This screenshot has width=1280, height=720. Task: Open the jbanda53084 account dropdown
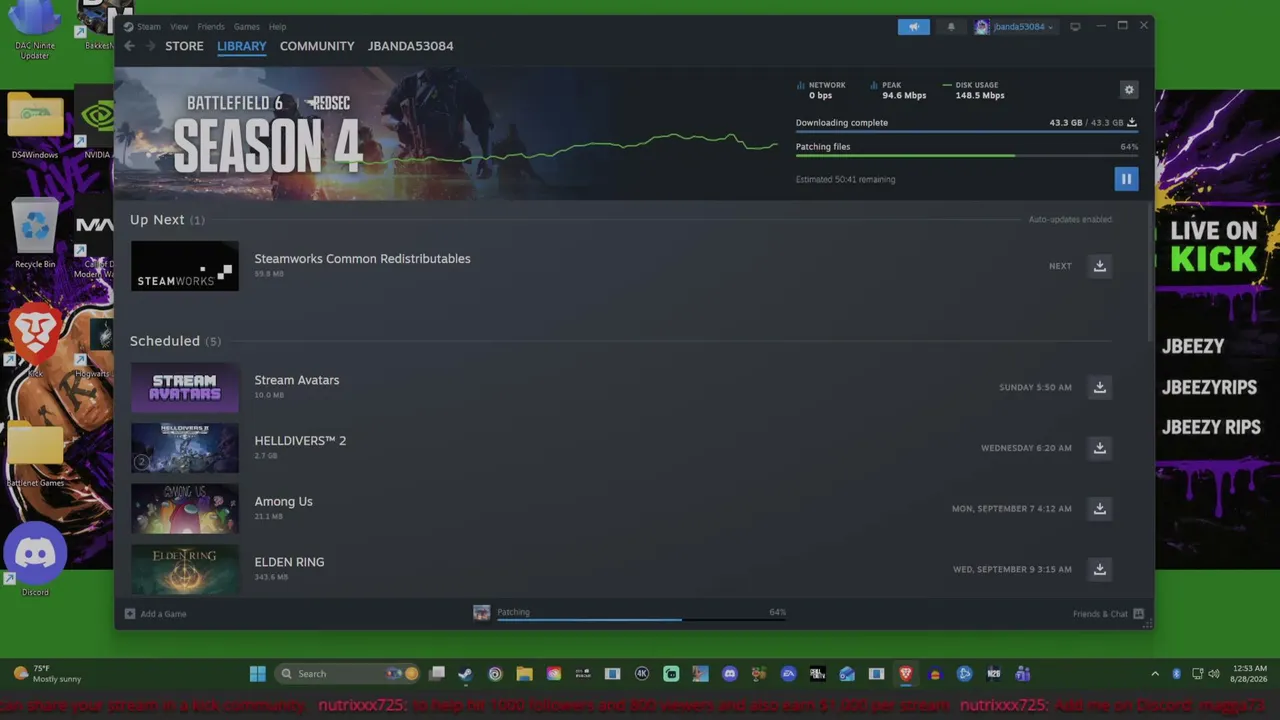tap(1015, 27)
